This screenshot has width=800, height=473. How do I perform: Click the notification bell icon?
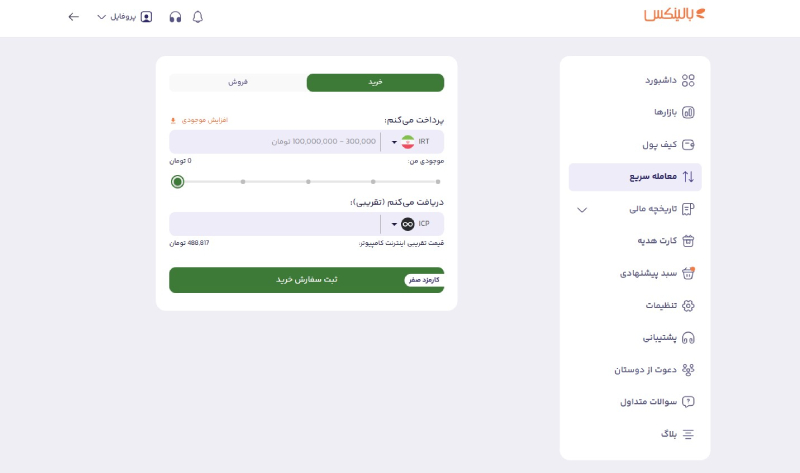pos(197,17)
